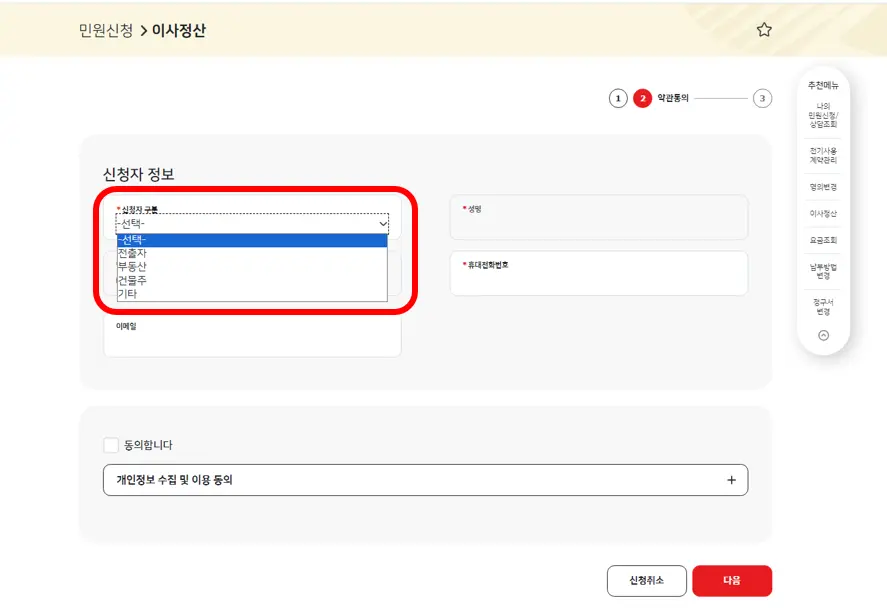The height and width of the screenshot is (611, 887).
Task: Click the star bookmark icon
Action: pos(764,30)
